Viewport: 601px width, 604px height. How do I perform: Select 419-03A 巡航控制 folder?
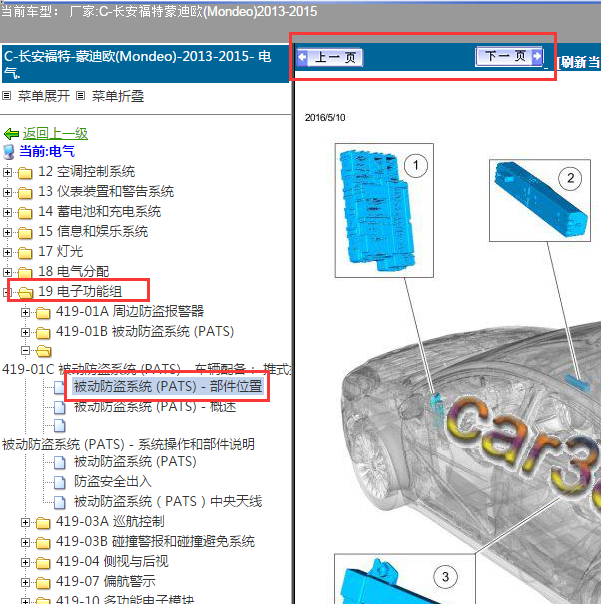110,522
